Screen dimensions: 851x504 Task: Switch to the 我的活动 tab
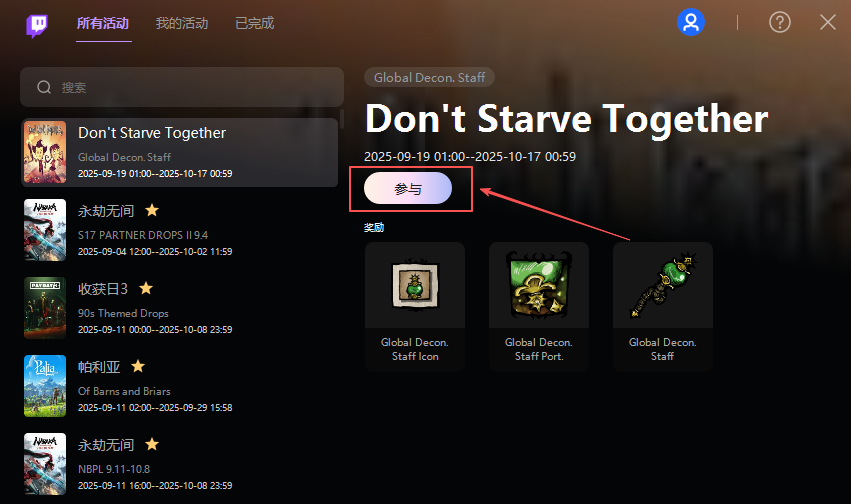(182, 23)
